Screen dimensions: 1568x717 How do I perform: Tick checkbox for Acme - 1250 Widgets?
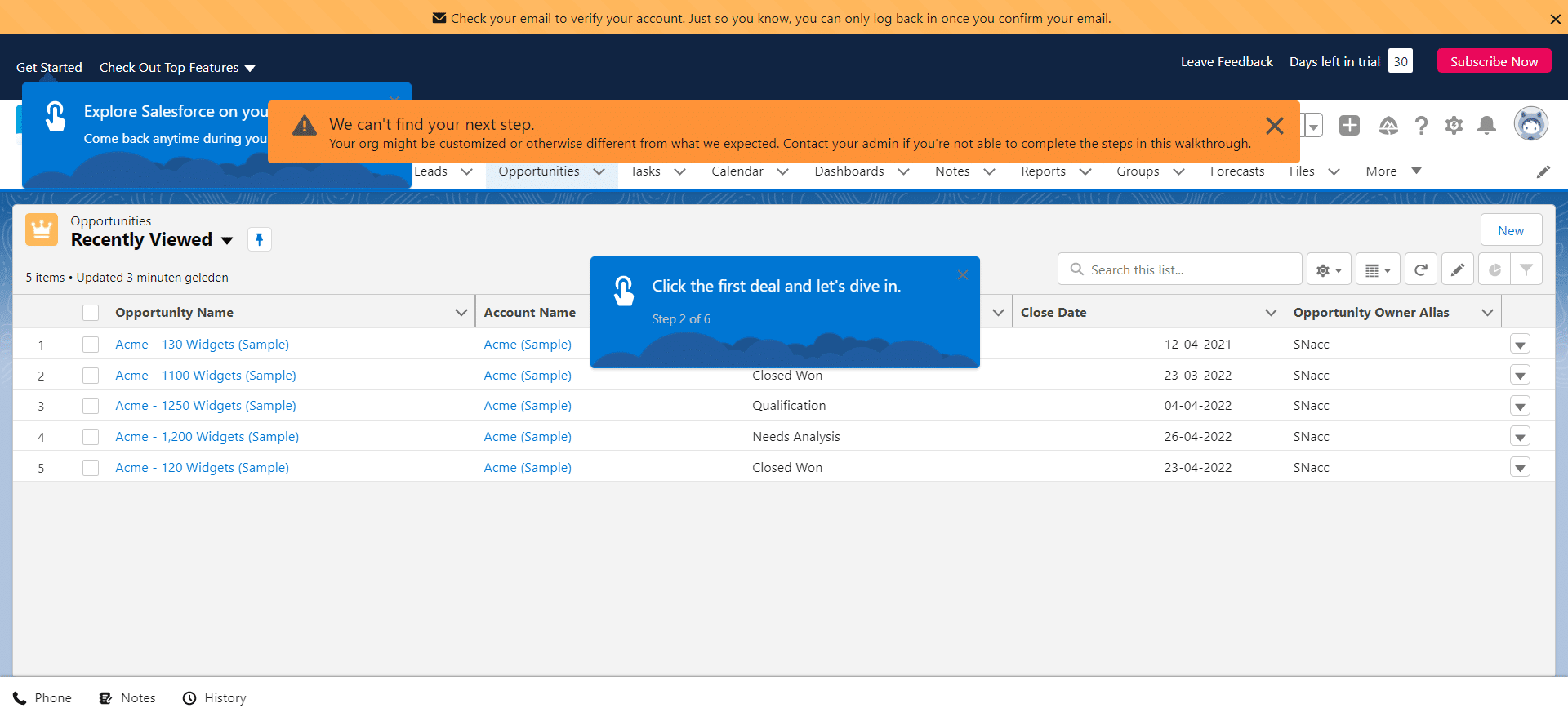(x=91, y=406)
